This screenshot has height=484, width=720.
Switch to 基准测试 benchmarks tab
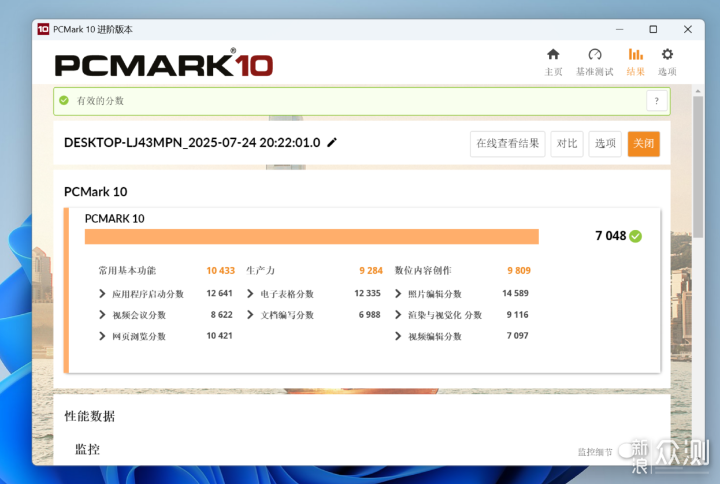pyautogui.click(x=595, y=62)
